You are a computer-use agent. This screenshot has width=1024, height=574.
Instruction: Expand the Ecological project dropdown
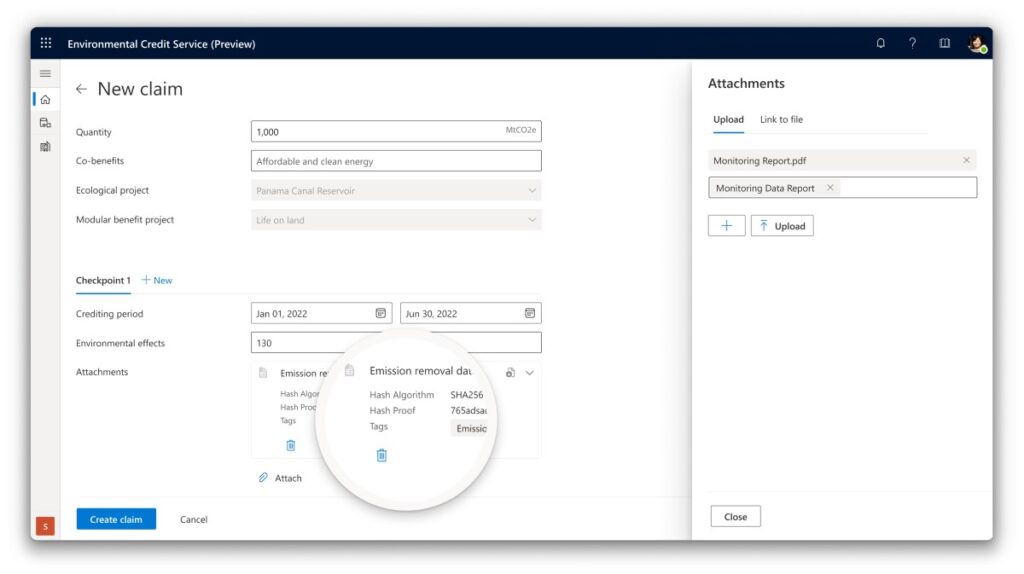(x=531, y=190)
